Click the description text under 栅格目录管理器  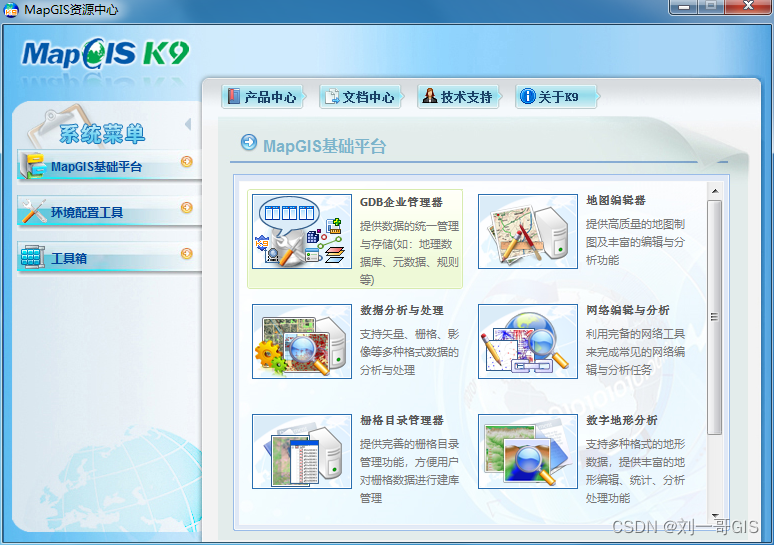coord(409,471)
